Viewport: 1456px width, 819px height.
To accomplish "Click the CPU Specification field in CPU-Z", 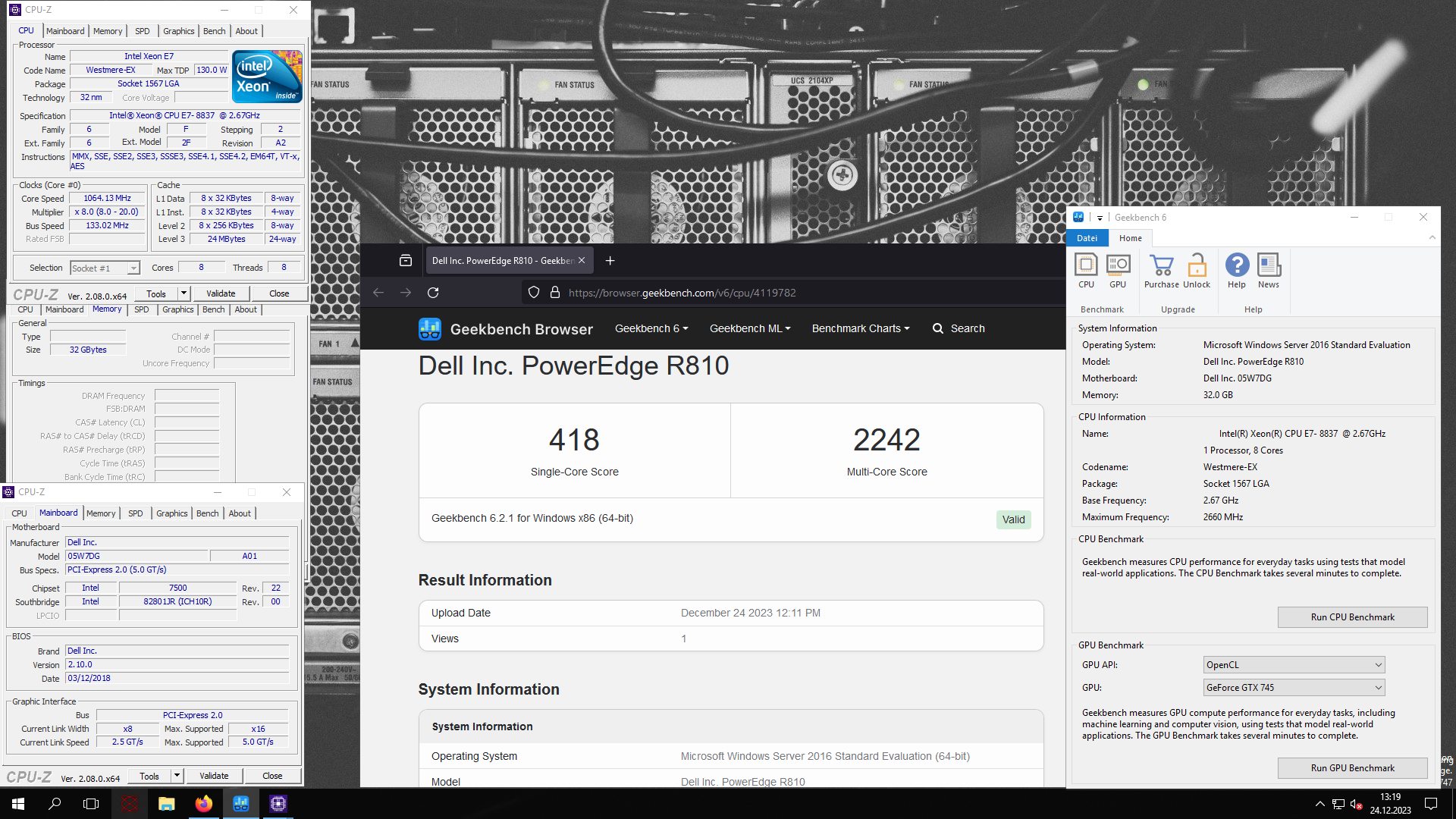I will (x=185, y=116).
